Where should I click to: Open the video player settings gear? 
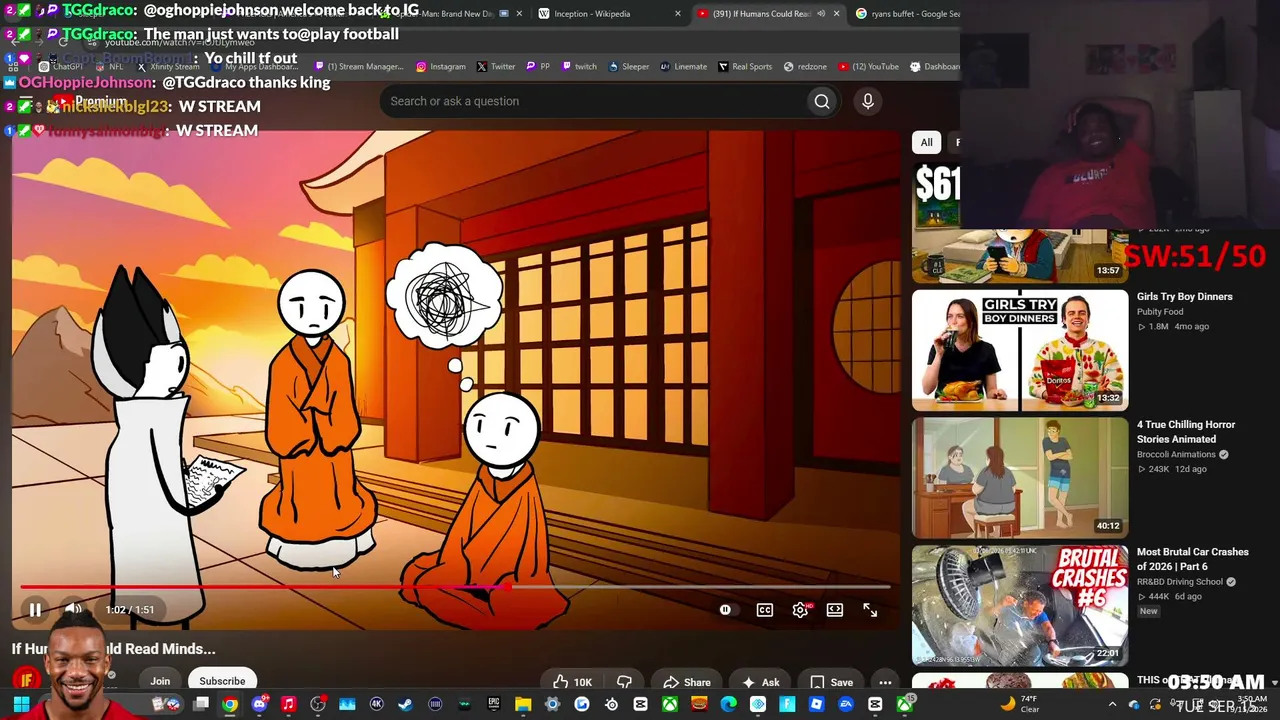801,610
